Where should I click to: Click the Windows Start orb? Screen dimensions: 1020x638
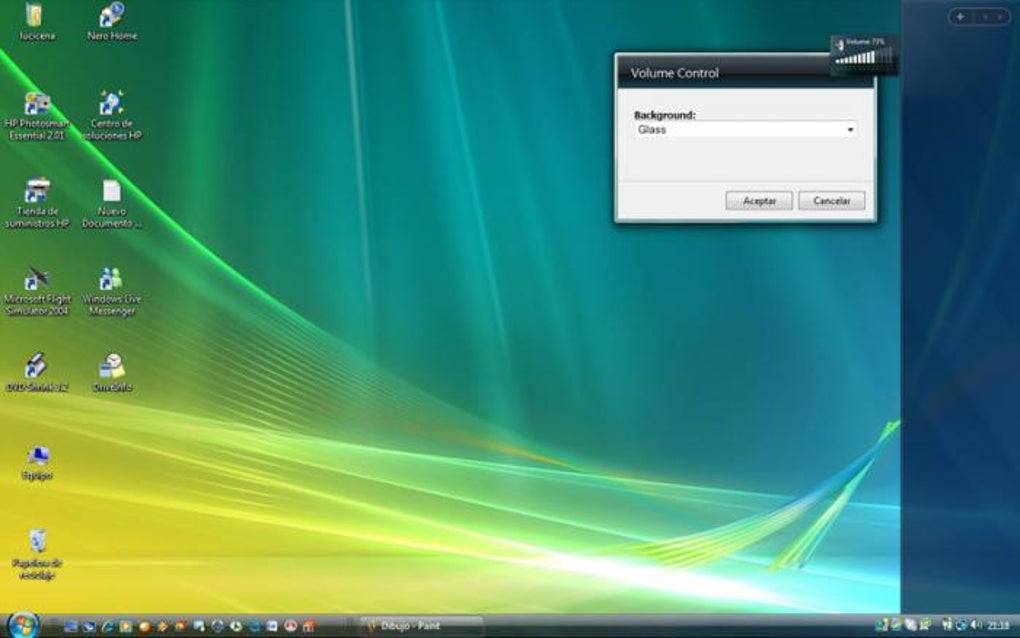coord(24,626)
